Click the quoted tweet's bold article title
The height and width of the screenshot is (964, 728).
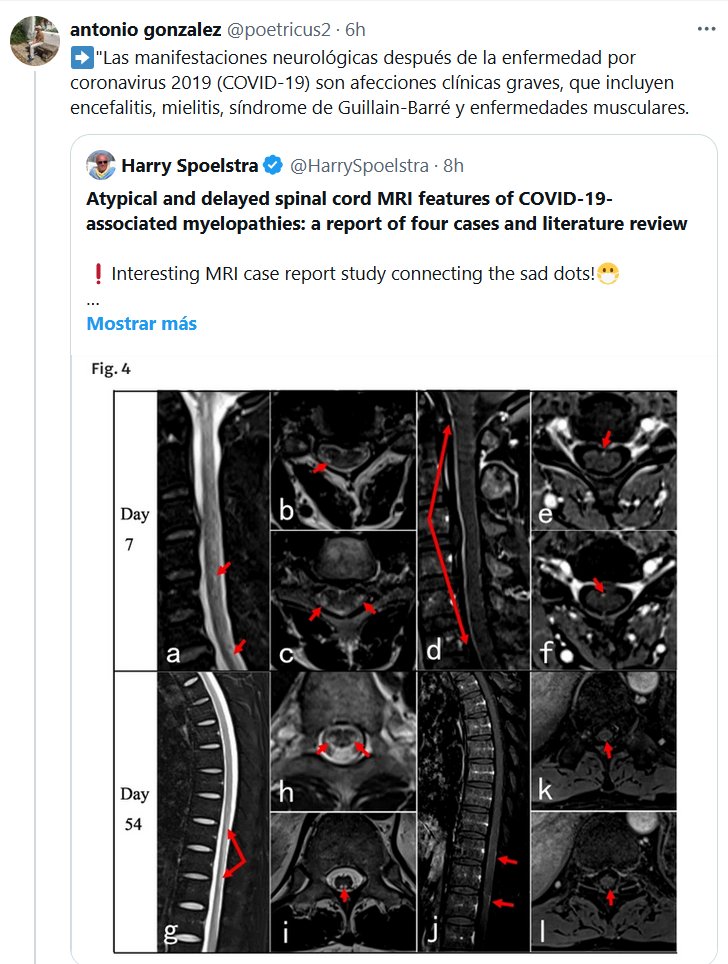pyautogui.click(x=386, y=211)
